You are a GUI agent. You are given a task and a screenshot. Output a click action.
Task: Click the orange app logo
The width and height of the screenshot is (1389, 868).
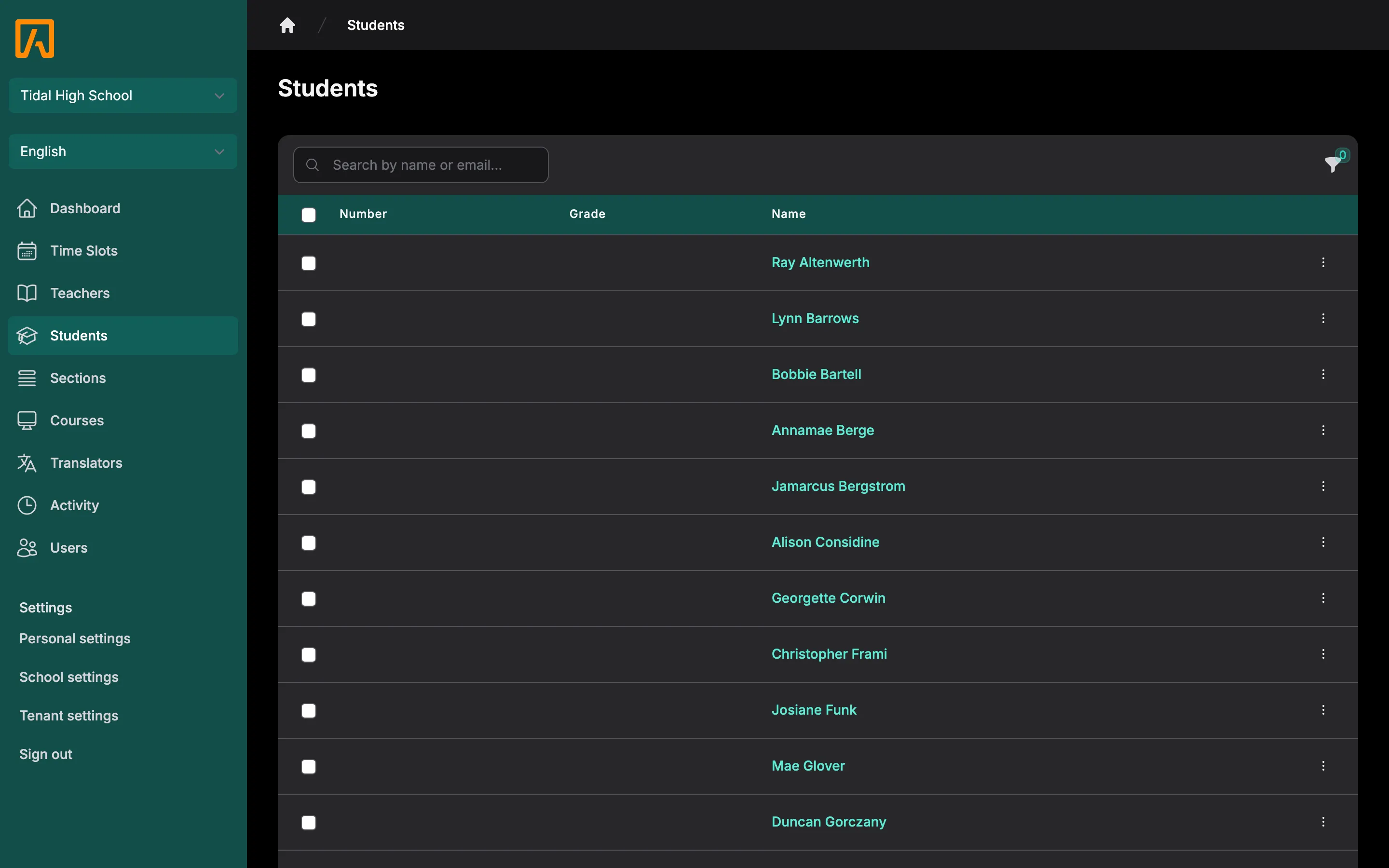point(34,39)
